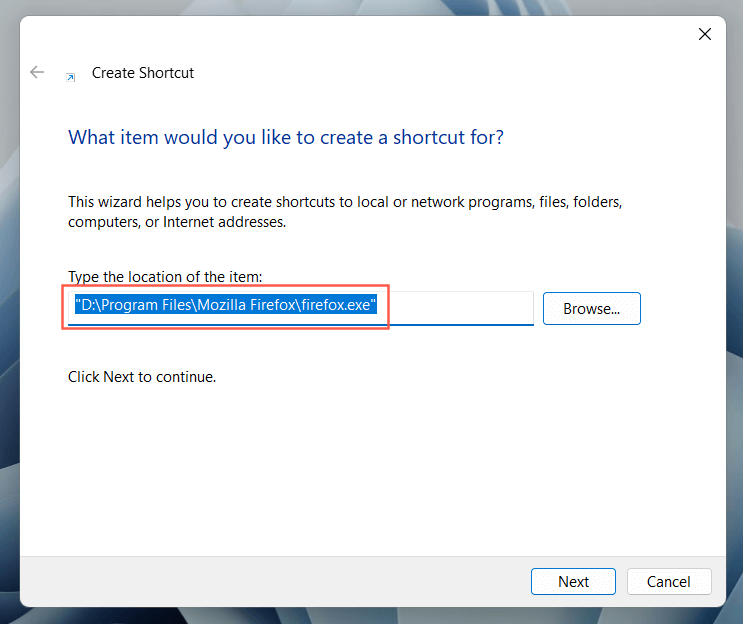Click the 'Click Next to continue' text
The width and height of the screenshot is (743, 624).
142,377
